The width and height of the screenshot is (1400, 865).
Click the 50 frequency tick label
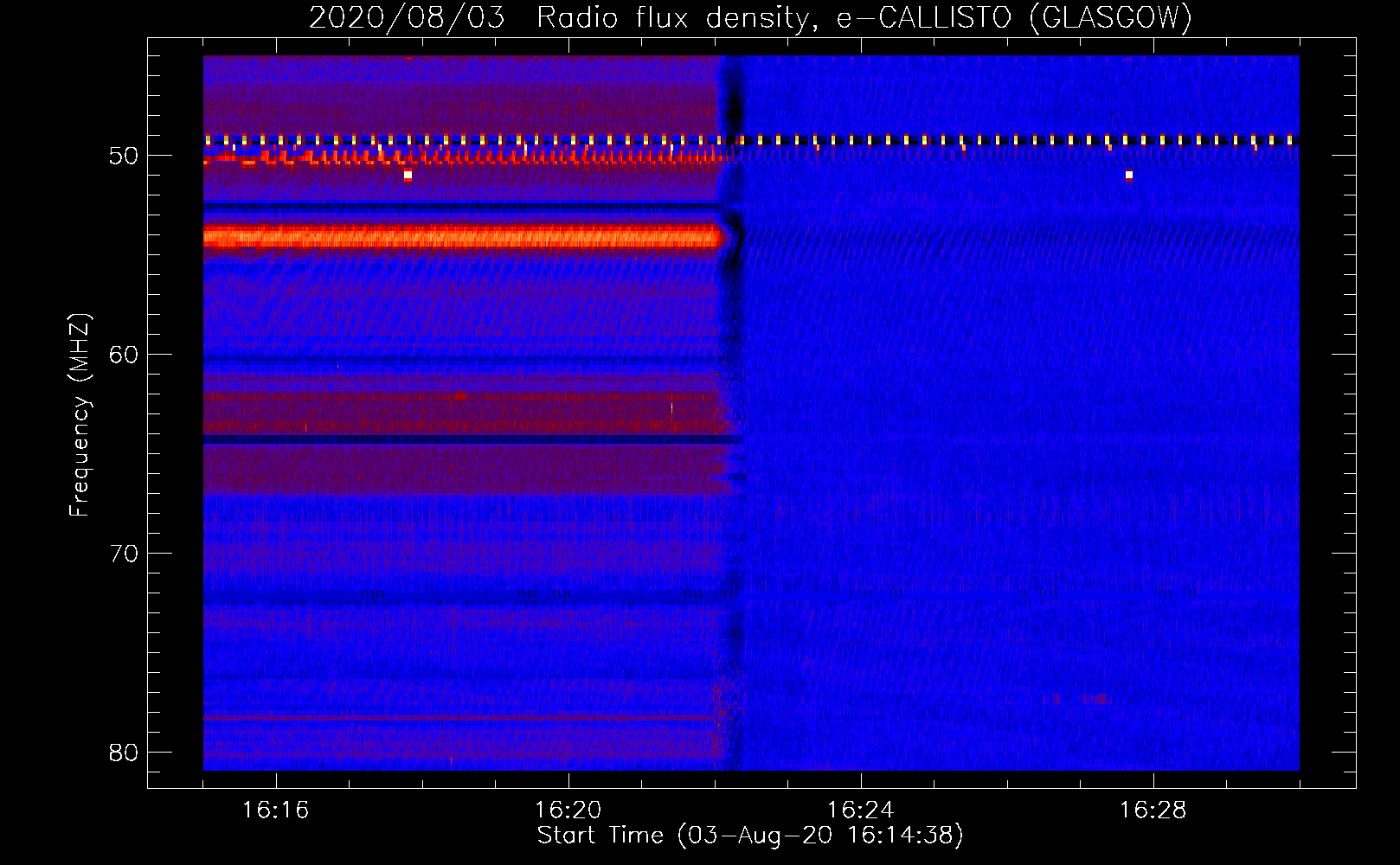point(124,157)
